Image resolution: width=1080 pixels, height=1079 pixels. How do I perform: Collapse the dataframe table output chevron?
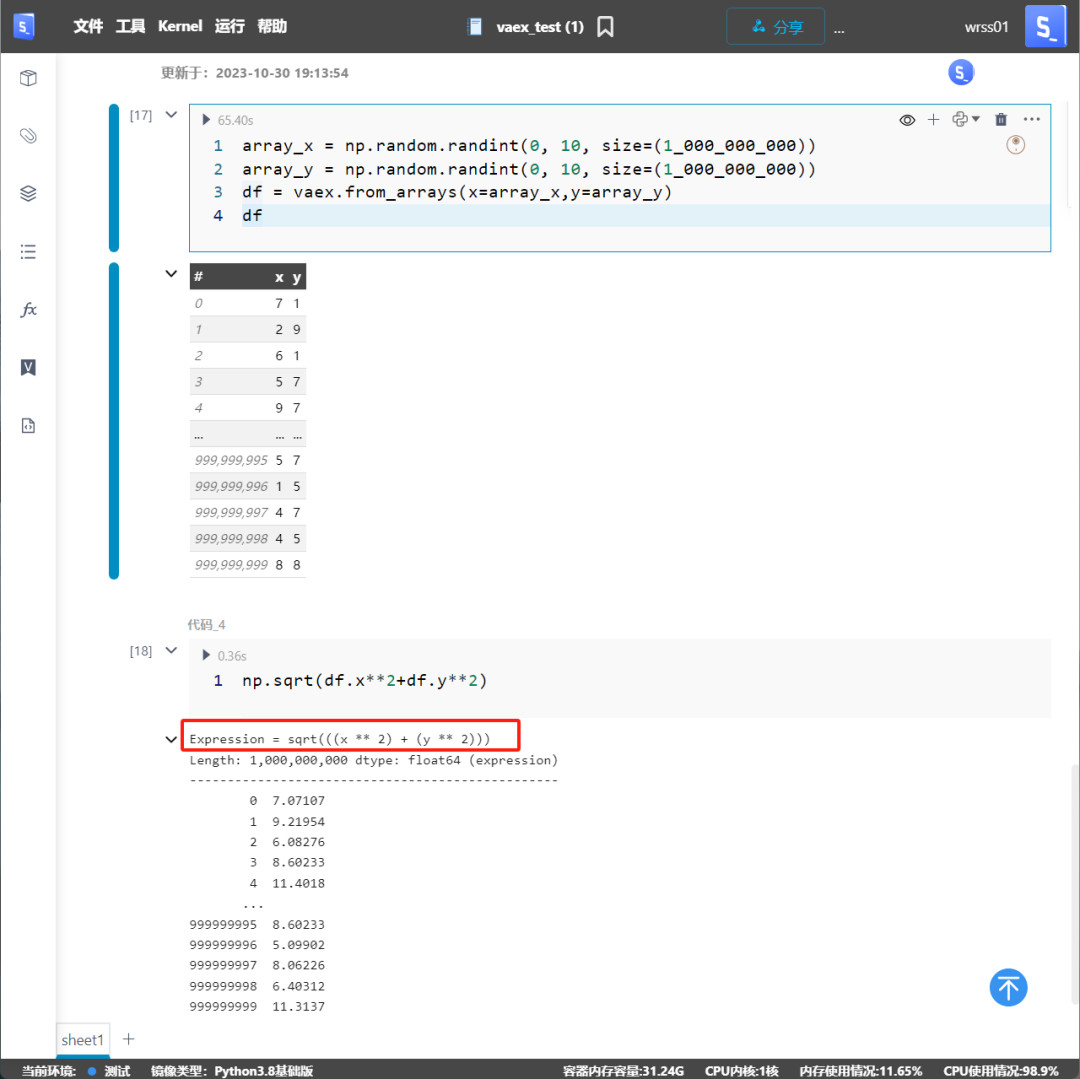click(x=172, y=274)
